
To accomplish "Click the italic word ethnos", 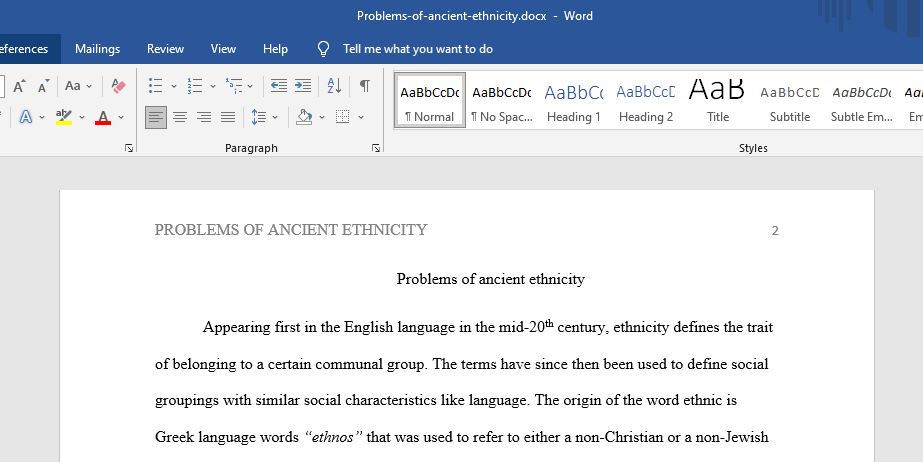I will [x=333, y=437].
